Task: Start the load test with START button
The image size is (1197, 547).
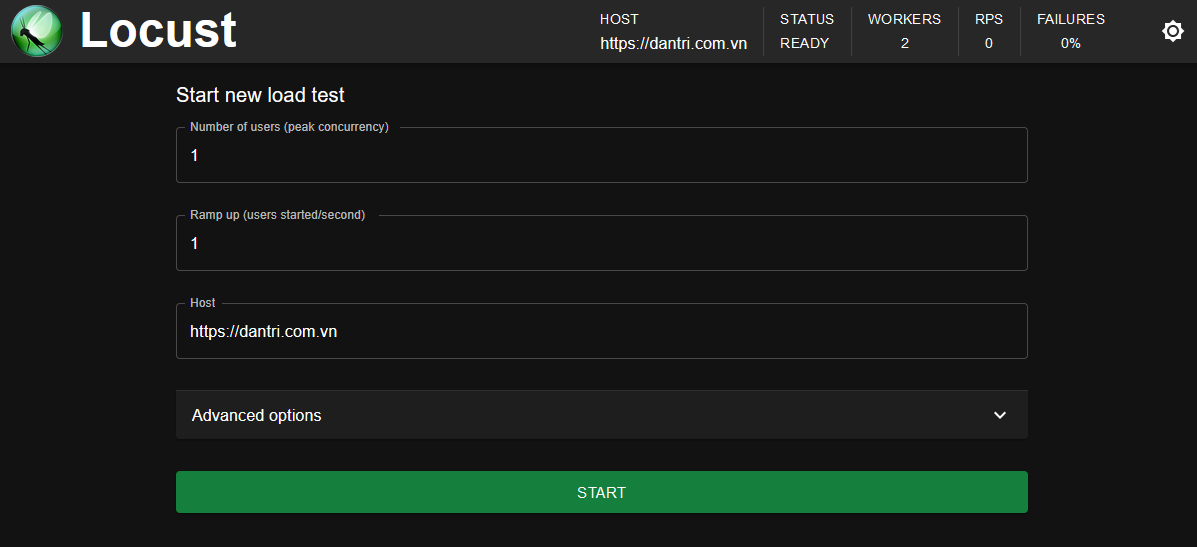Action: point(602,492)
